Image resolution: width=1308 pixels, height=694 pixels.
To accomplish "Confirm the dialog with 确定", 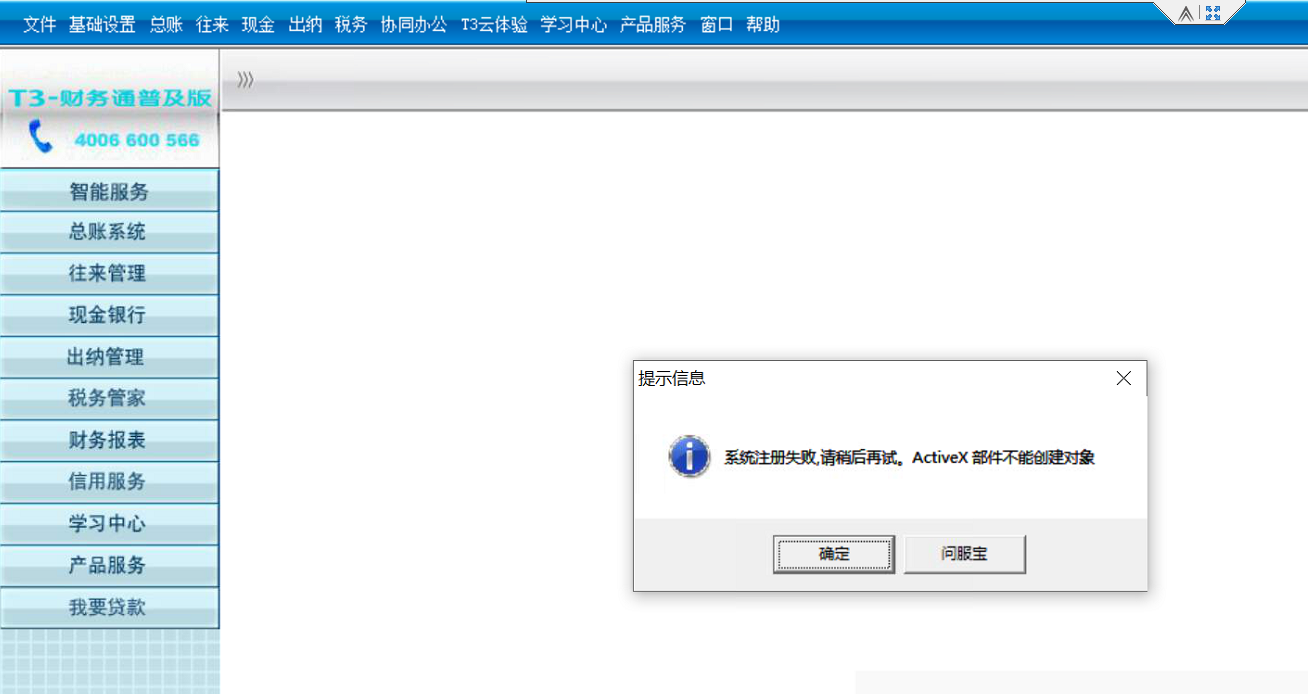I will (834, 554).
